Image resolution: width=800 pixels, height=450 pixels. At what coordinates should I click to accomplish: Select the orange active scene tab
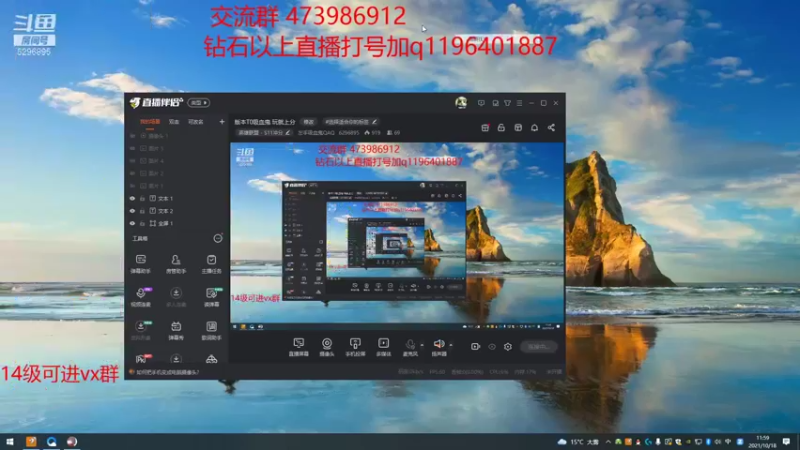tap(150, 122)
